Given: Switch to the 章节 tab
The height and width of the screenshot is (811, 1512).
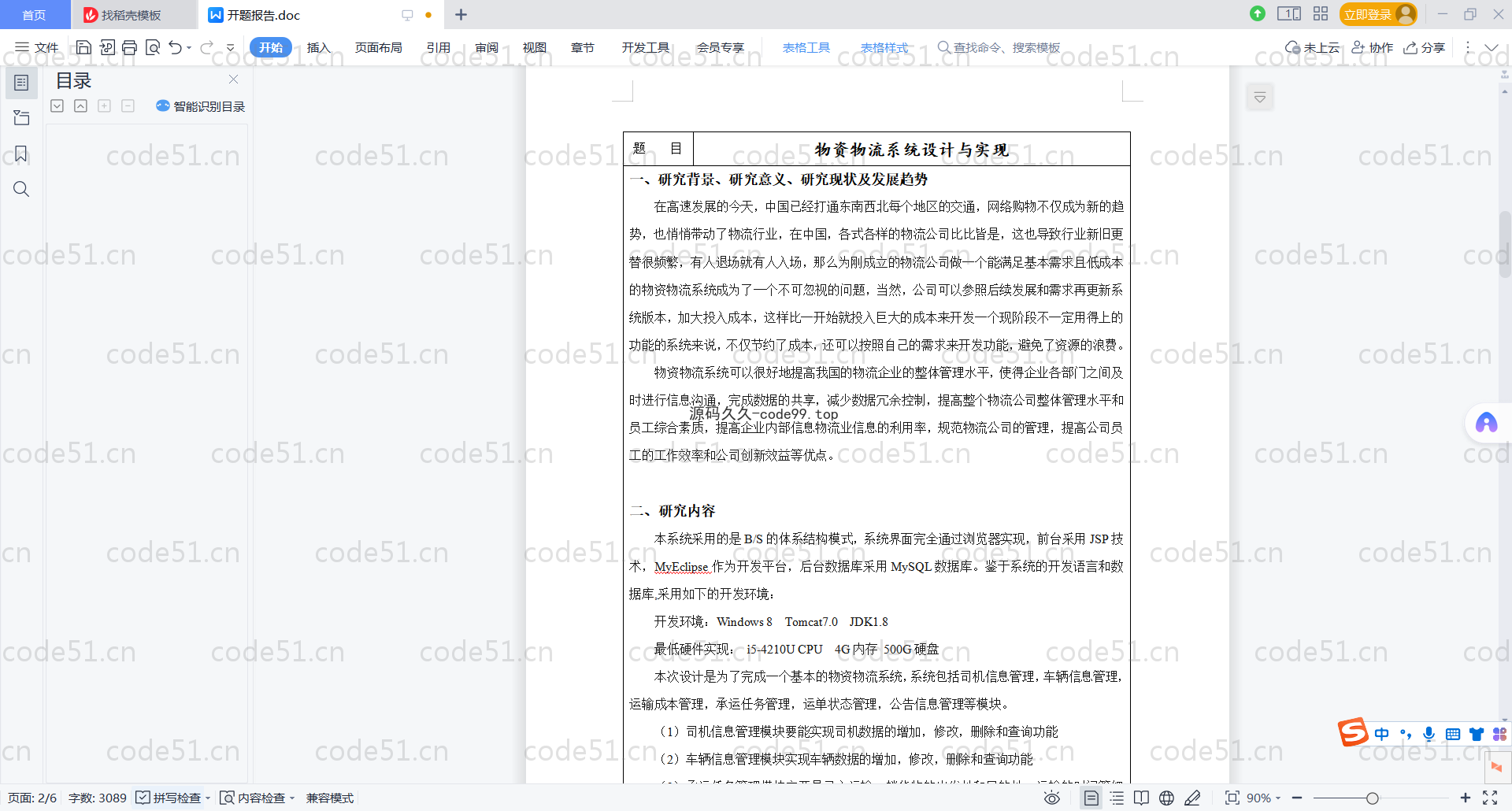Looking at the screenshot, I should (583, 48).
